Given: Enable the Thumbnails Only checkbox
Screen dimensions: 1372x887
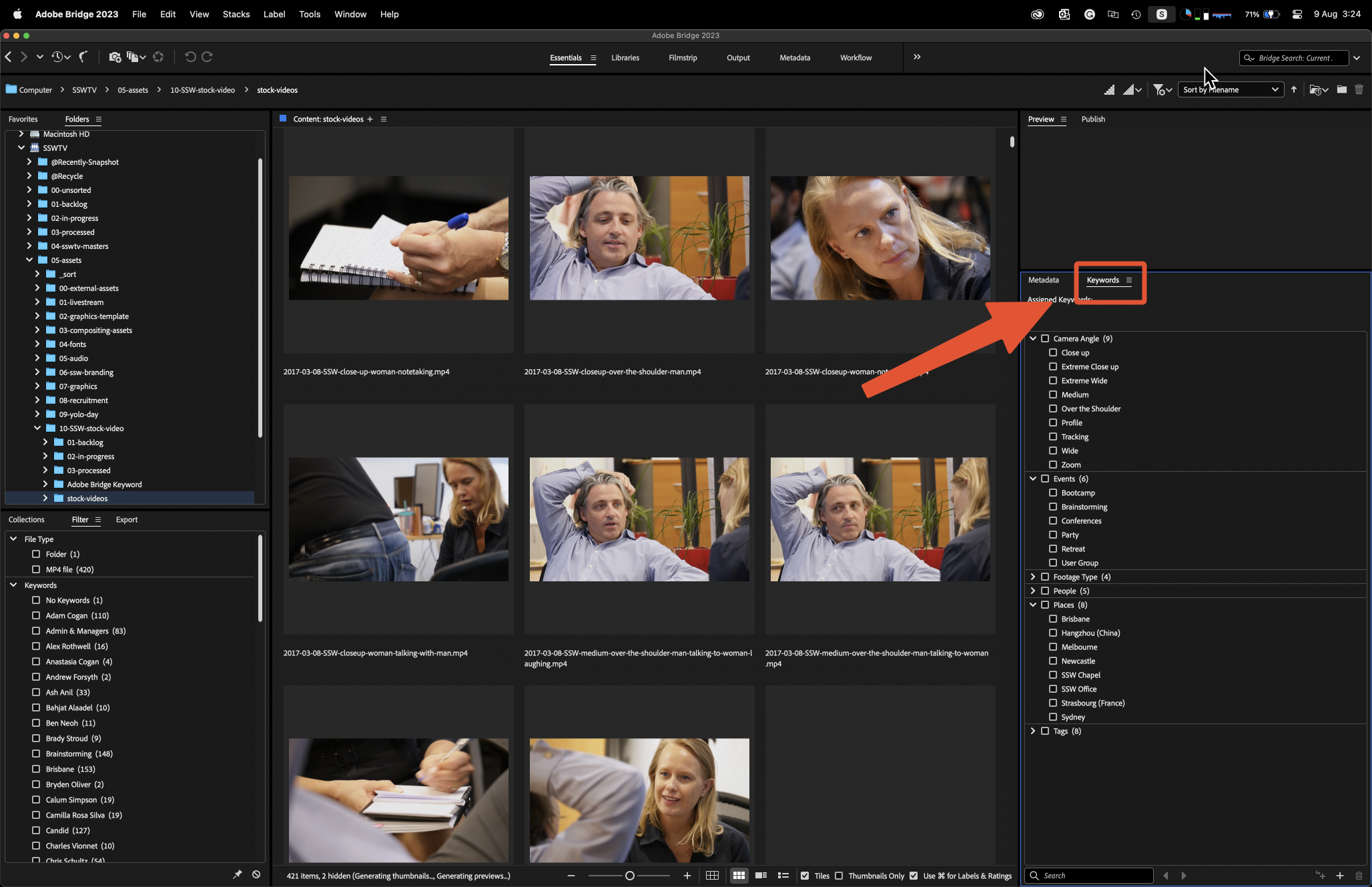Looking at the screenshot, I should [x=839, y=876].
